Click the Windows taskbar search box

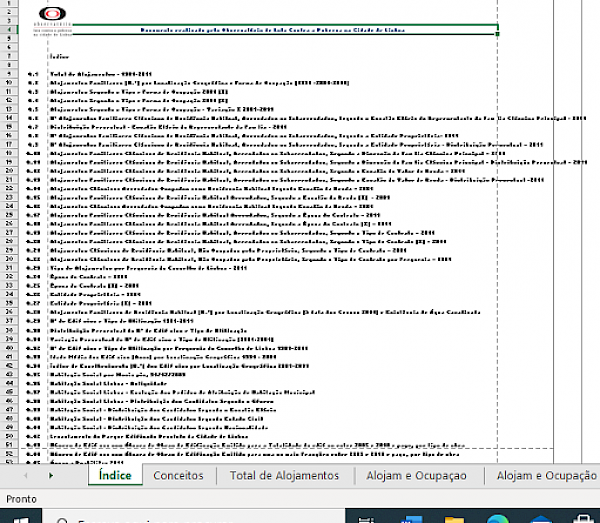pyautogui.click(x=193, y=518)
